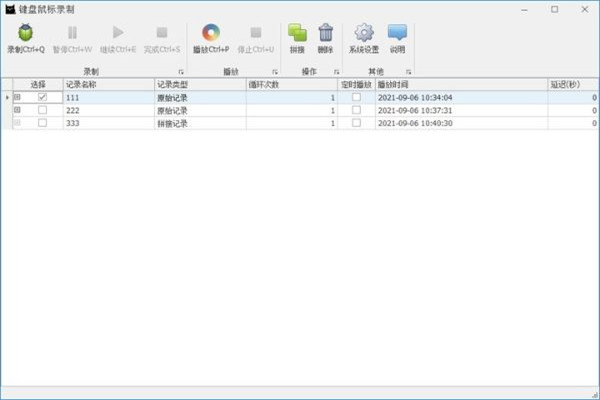
Task: Click the loop count cell of record 222
Action: (x=292, y=111)
